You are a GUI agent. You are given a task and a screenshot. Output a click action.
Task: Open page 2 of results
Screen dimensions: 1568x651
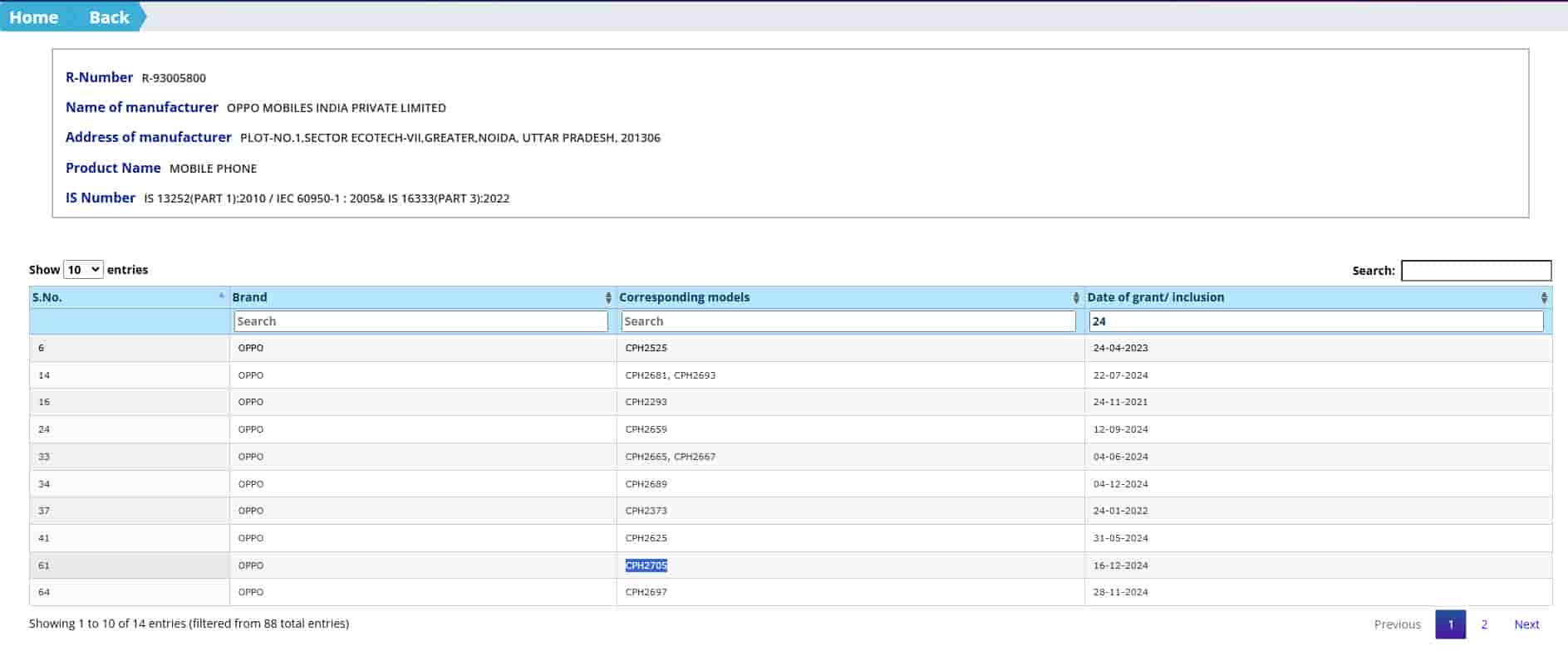tap(1484, 624)
